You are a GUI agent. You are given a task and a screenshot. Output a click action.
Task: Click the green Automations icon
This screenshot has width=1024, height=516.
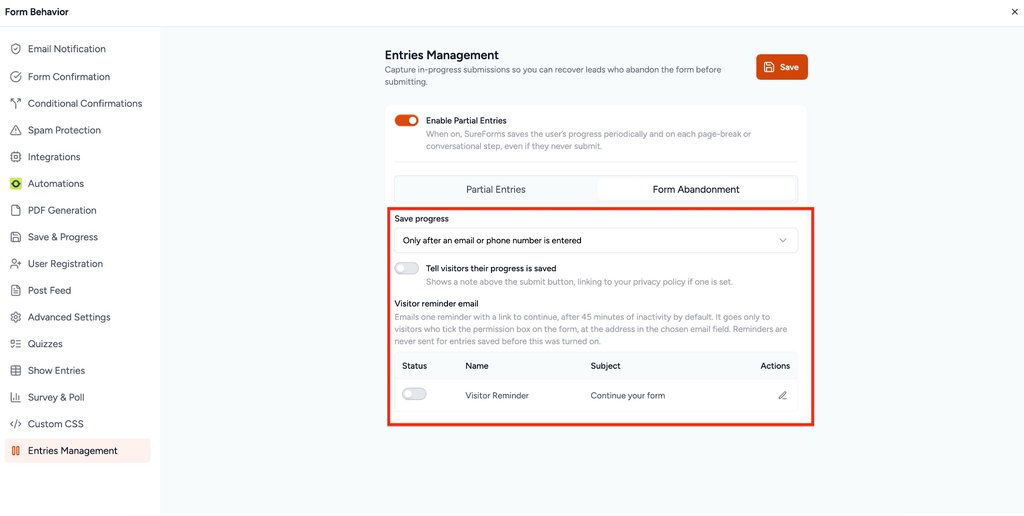(16, 184)
